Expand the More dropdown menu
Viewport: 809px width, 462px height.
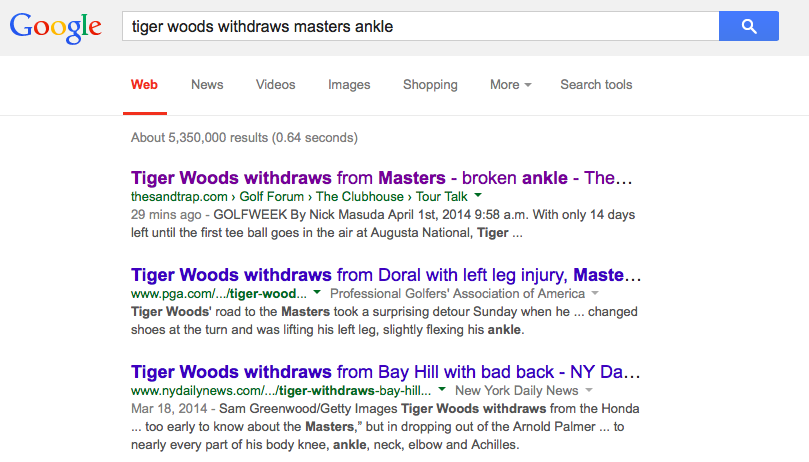[510, 85]
